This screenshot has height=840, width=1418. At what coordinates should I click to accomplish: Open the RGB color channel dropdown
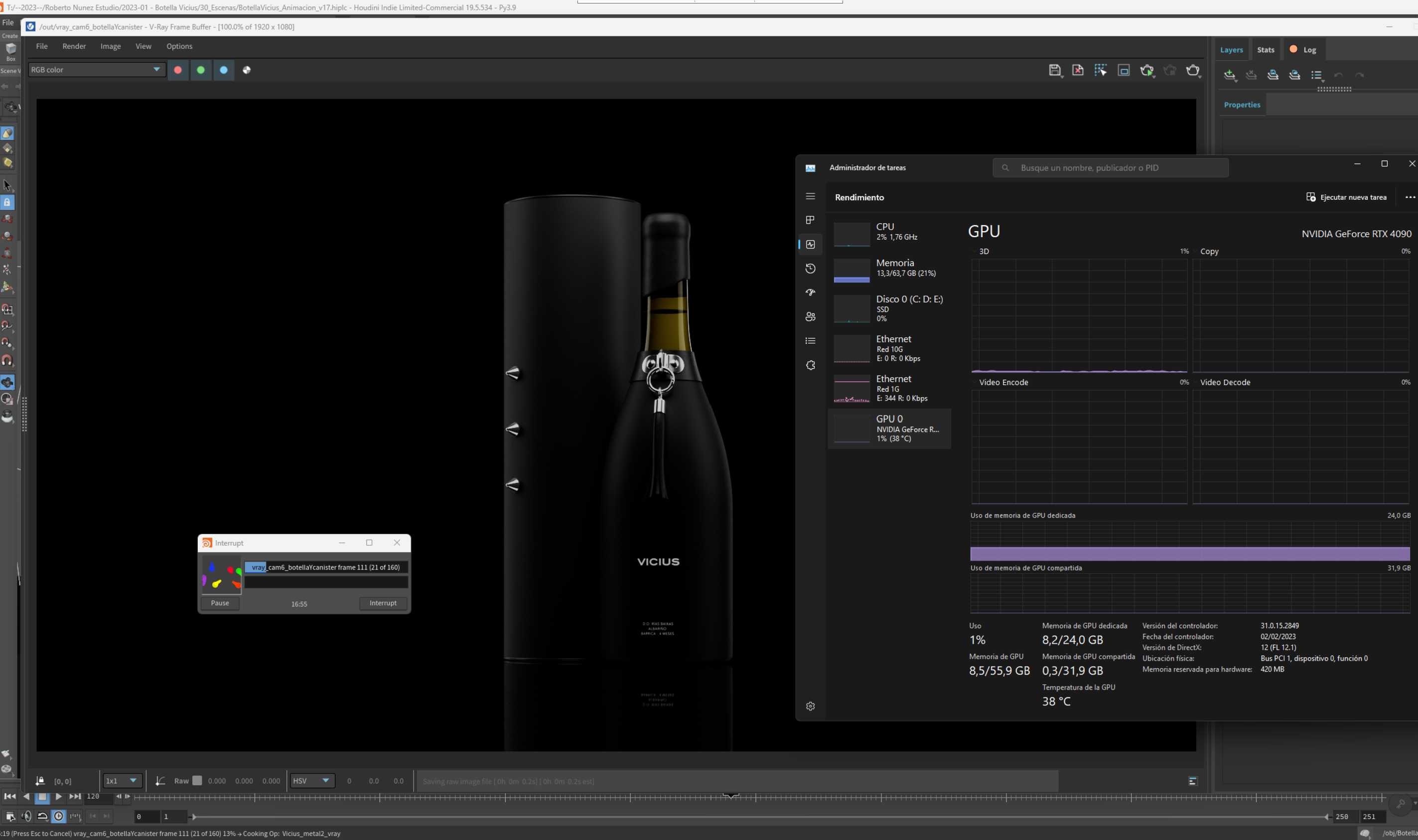pyautogui.click(x=96, y=70)
